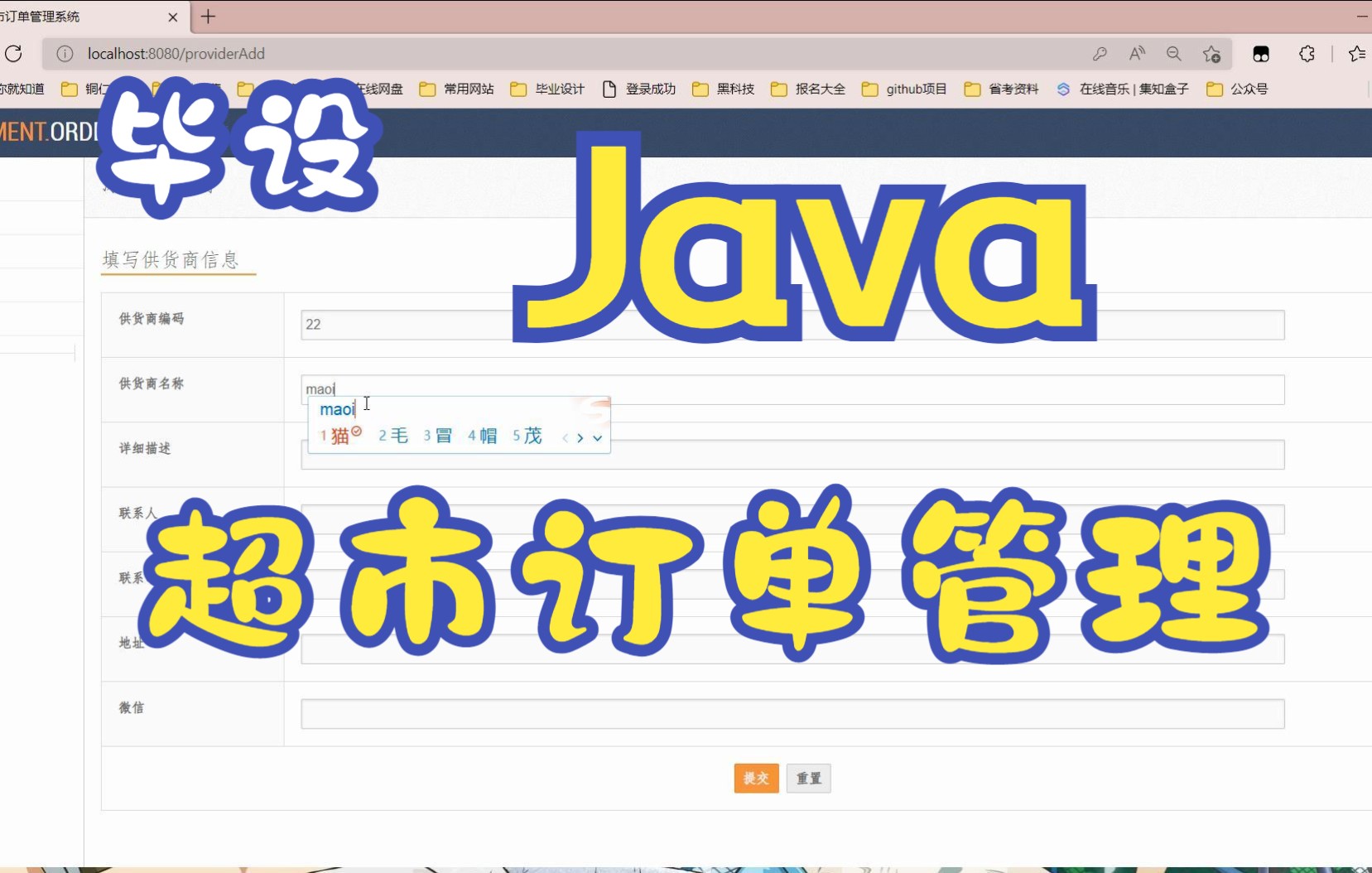Close the 订单管理系统 browser tab
1372x873 pixels.
(x=173, y=17)
